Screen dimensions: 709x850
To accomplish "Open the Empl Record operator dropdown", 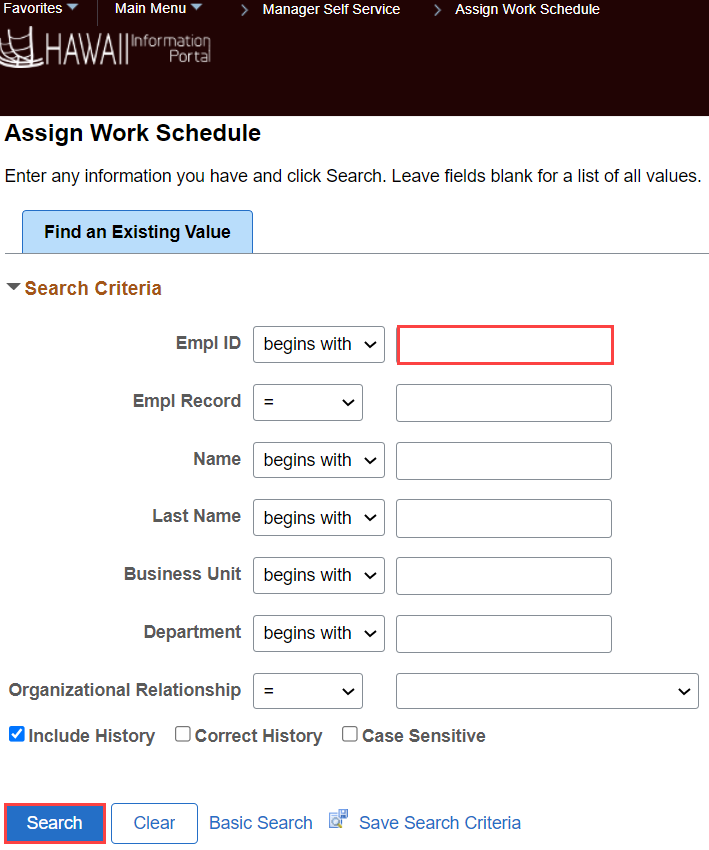I will coord(307,402).
